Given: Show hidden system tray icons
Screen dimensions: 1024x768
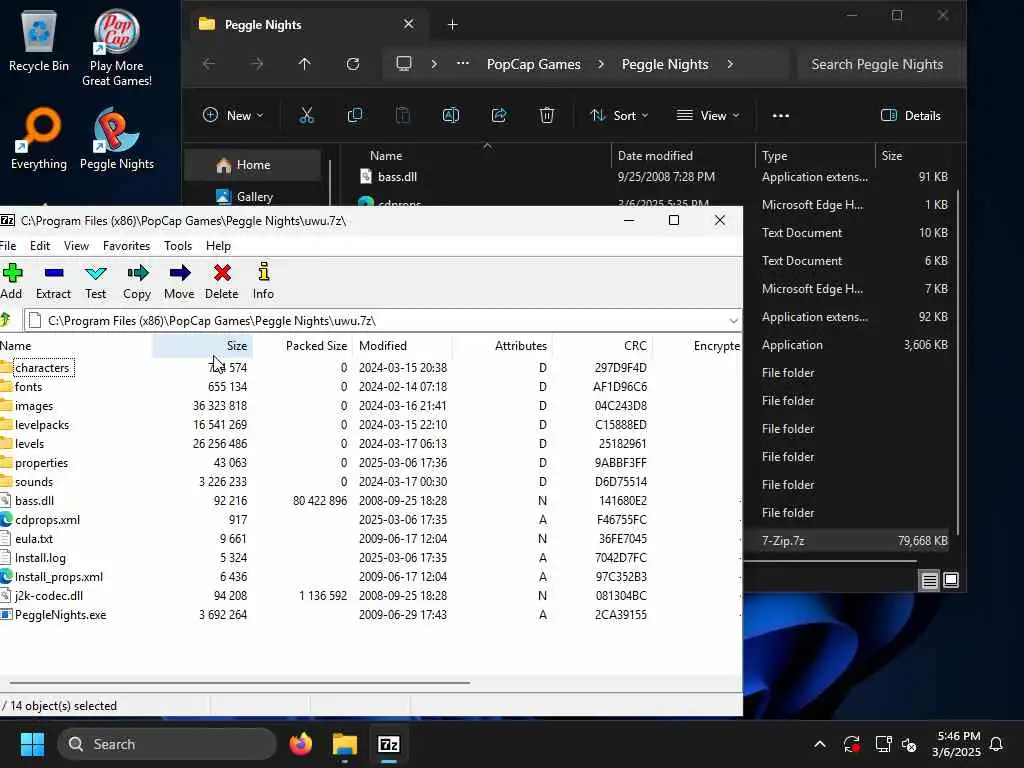Looking at the screenshot, I should coord(820,744).
